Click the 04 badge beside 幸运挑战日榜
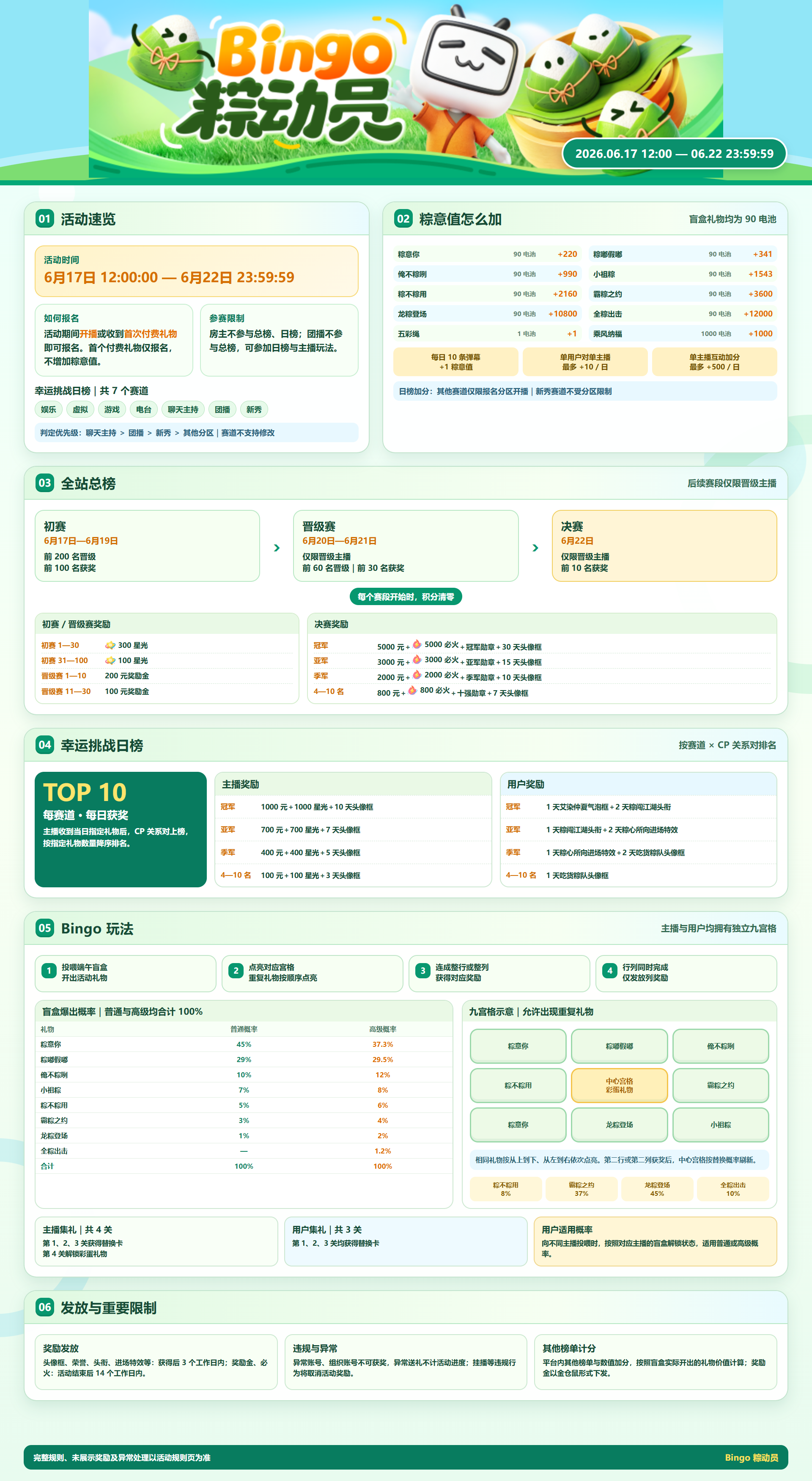Screen dimensions: 812x1481 click(45, 745)
